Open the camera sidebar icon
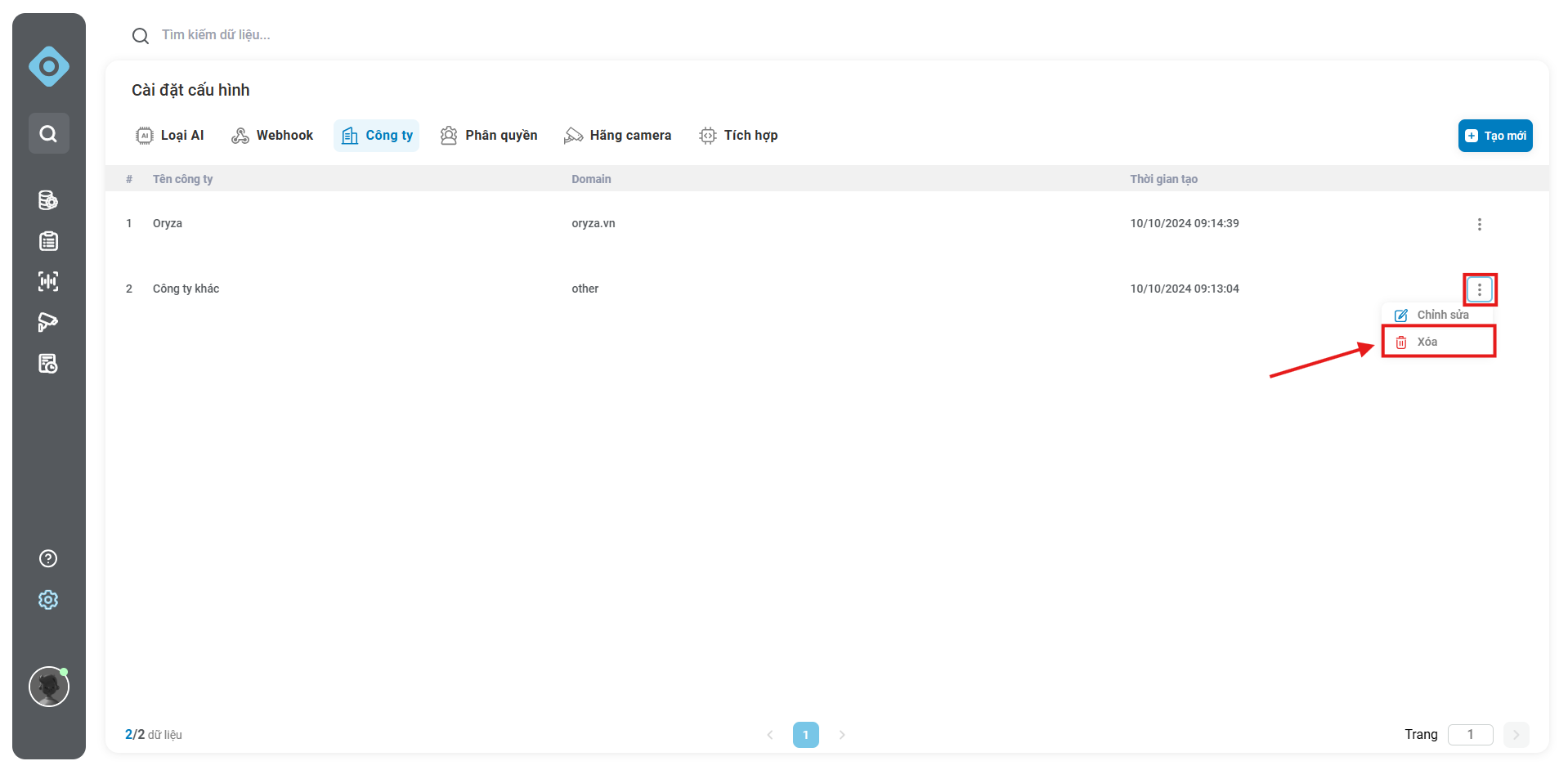Viewport: 1568px width, 770px height. point(48,323)
